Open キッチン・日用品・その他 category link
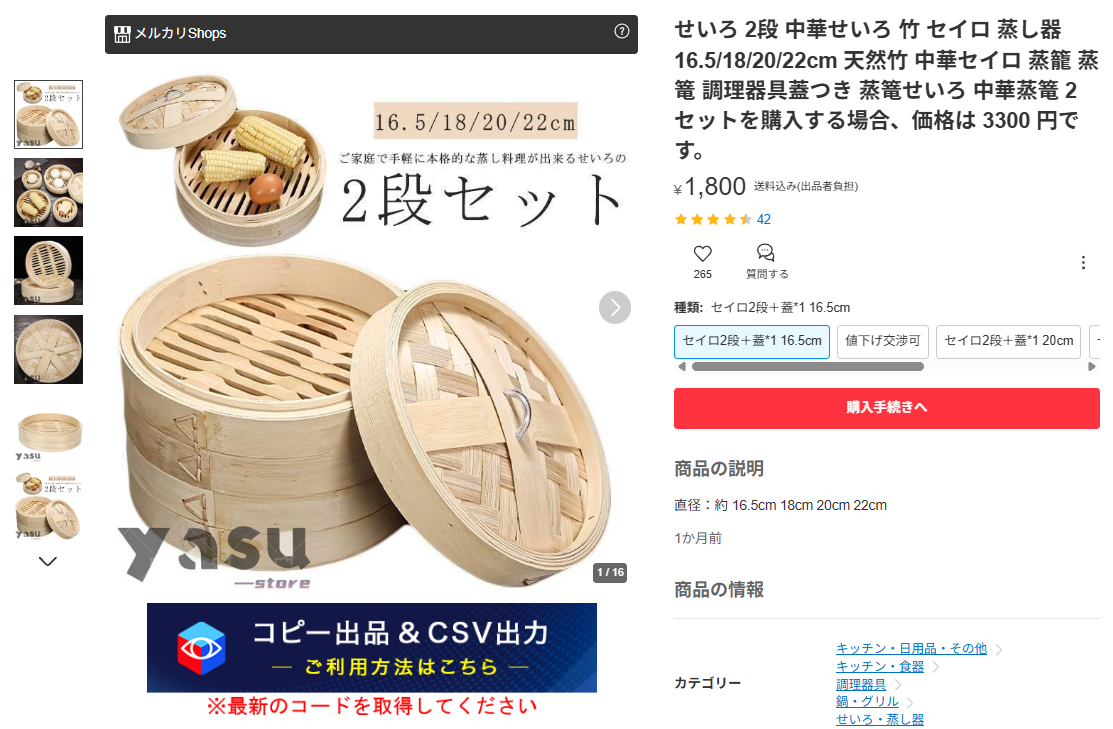The height and width of the screenshot is (729, 1113). (911, 648)
